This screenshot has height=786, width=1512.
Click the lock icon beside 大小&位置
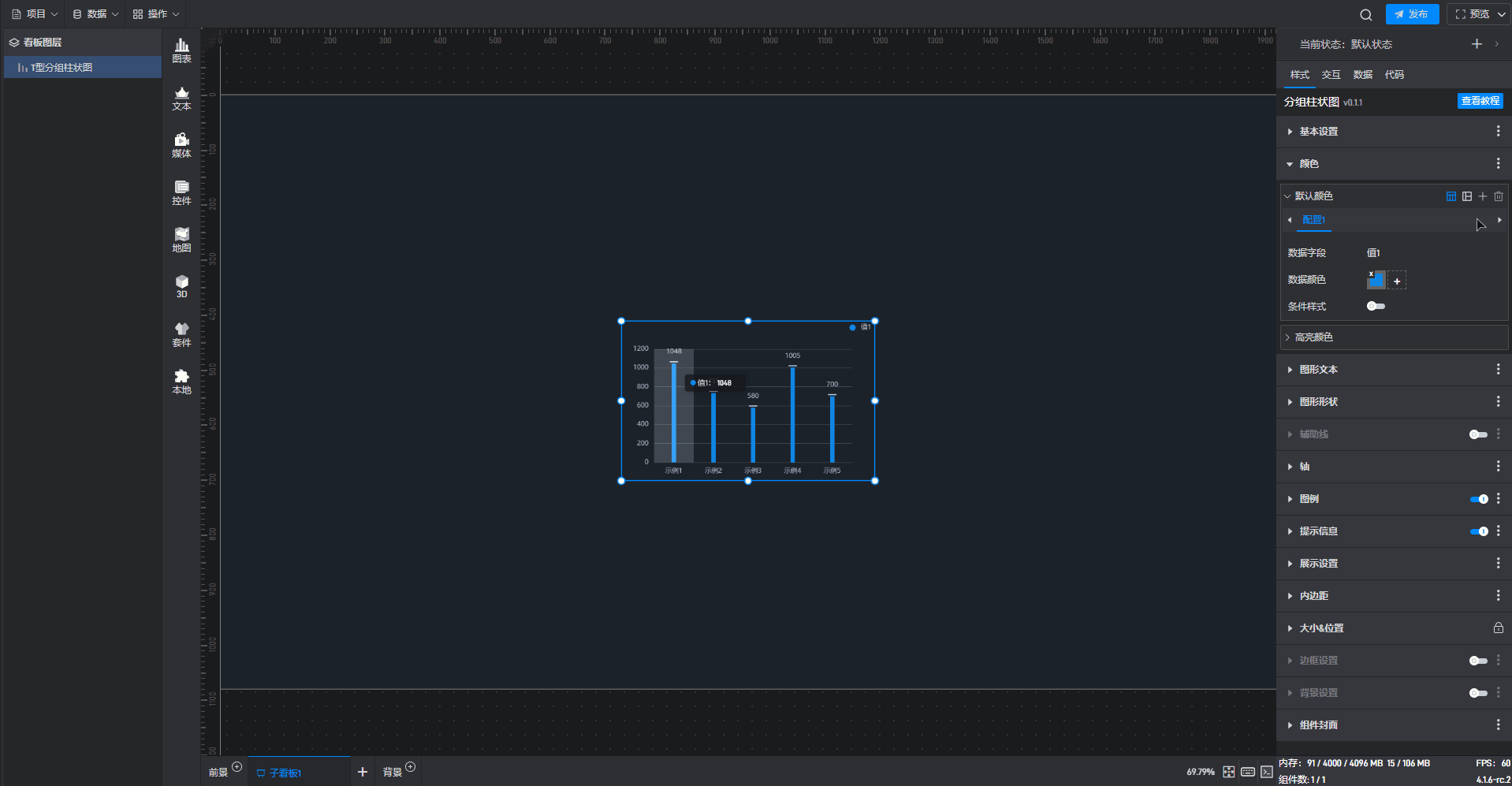pos(1498,628)
